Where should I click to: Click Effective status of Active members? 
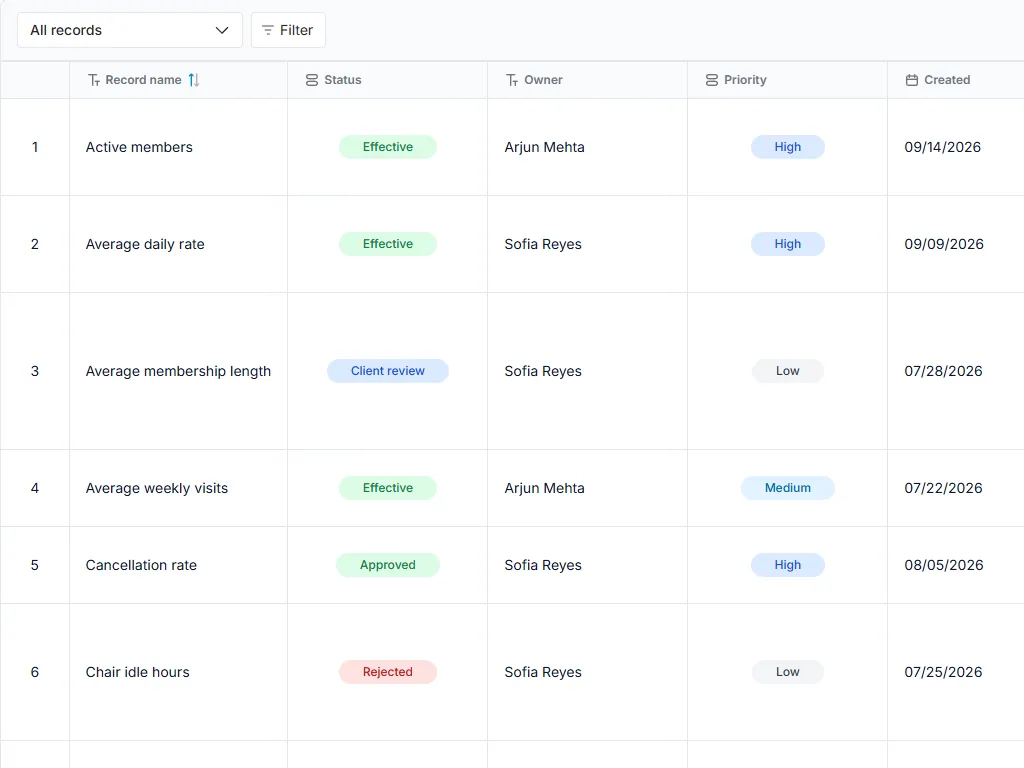pyautogui.click(x=388, y=147)
